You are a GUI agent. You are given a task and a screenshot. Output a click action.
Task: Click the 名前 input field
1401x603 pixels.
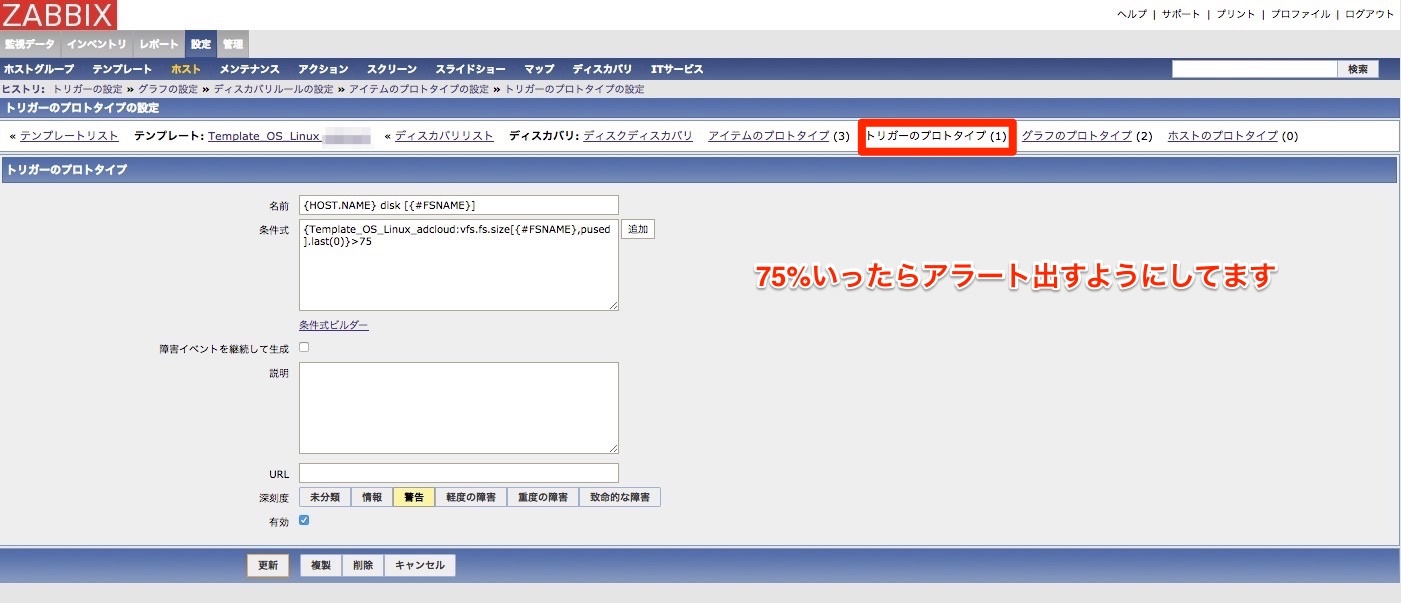pos(458,205)
